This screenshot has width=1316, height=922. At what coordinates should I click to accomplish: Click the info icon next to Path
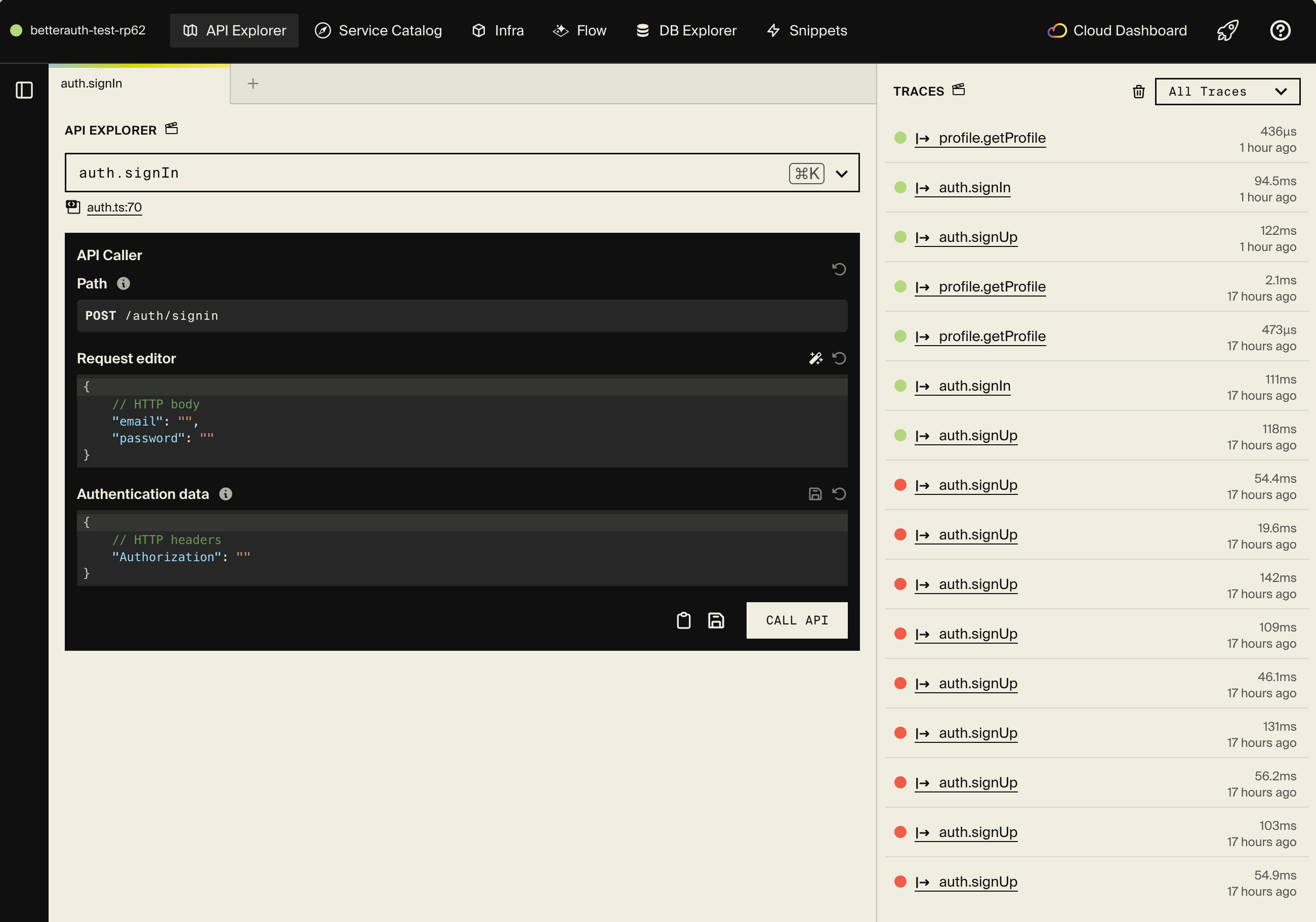(123, 283)
